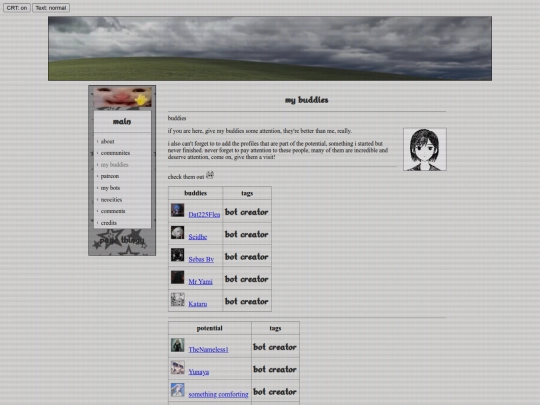Go to communities in the sidebar
This screenshot has width=540, height=405.
tap(115, 153)
